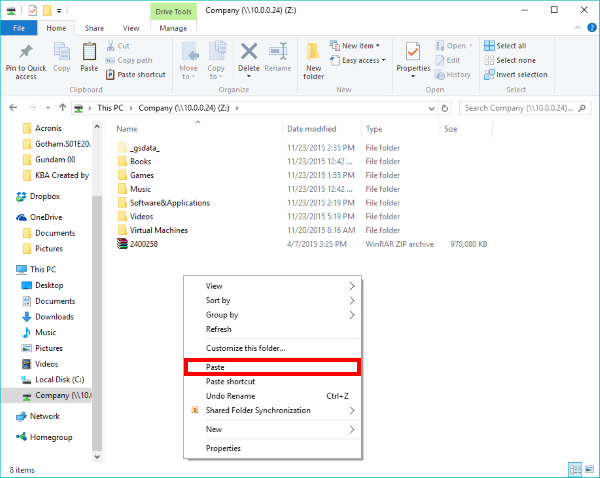
Task: Click Copy path in Clipboard group
Action: click(129, 60)
